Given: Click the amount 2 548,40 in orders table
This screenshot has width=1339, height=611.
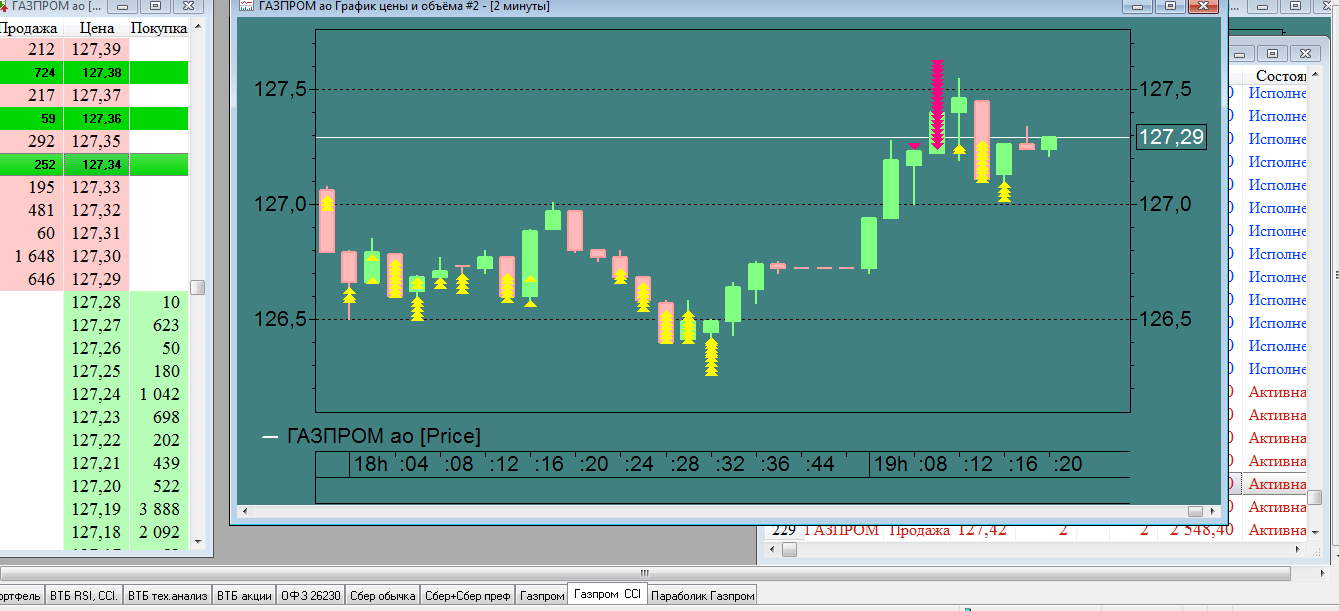Looking at the screenshot, I should (x=1202, y=530).
